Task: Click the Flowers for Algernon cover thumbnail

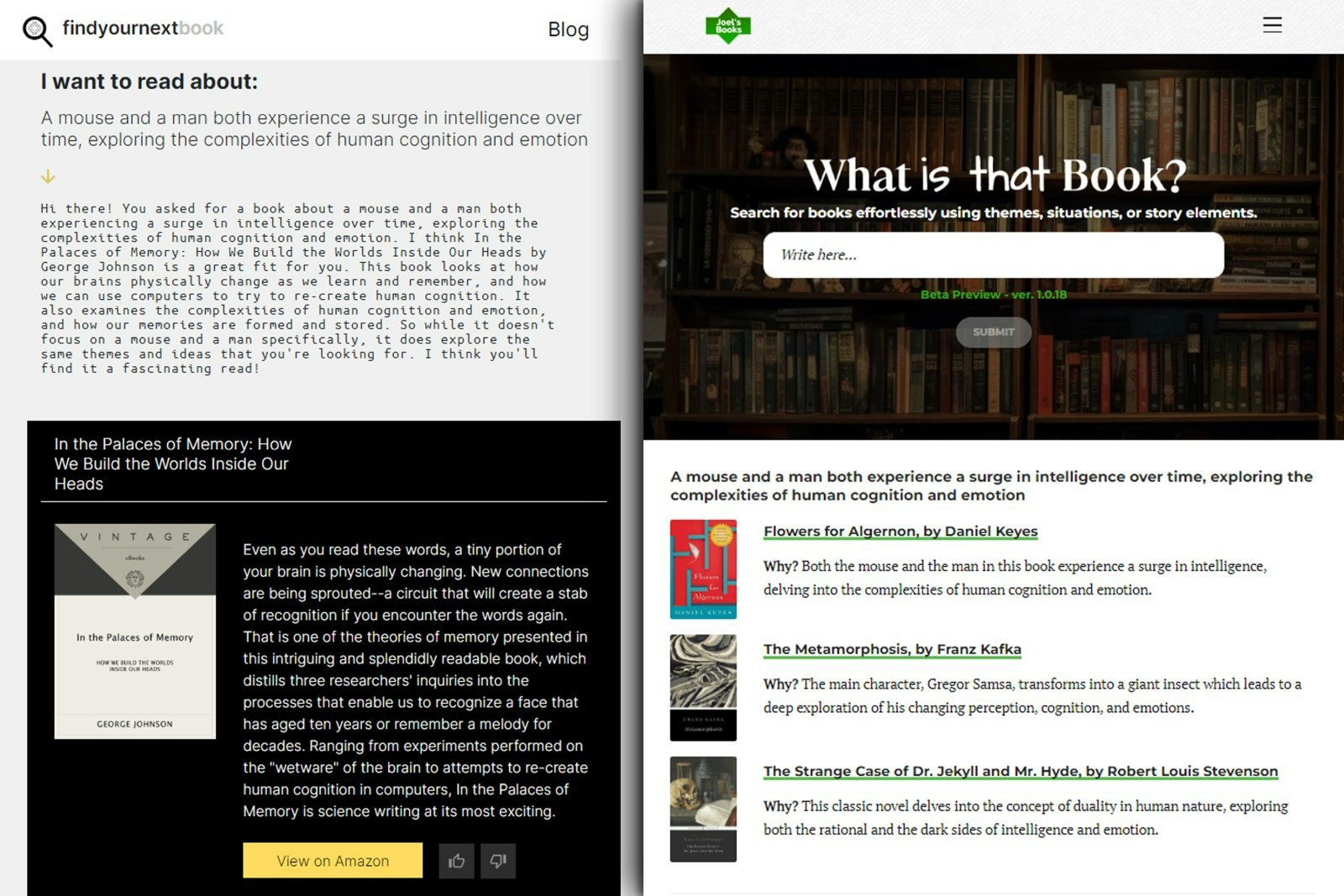Action: (x=703, y=569)
